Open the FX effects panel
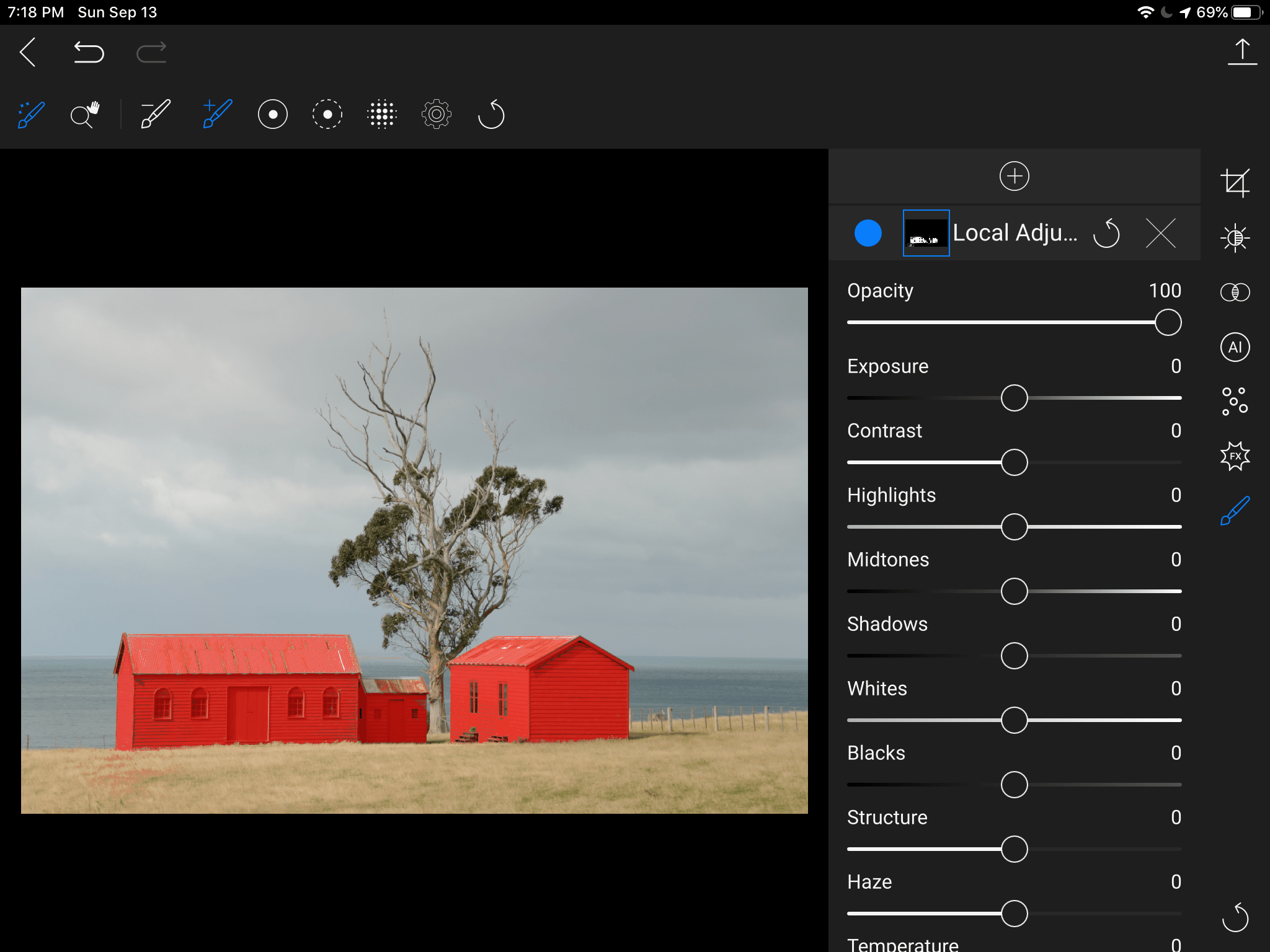 point(1235,456)
